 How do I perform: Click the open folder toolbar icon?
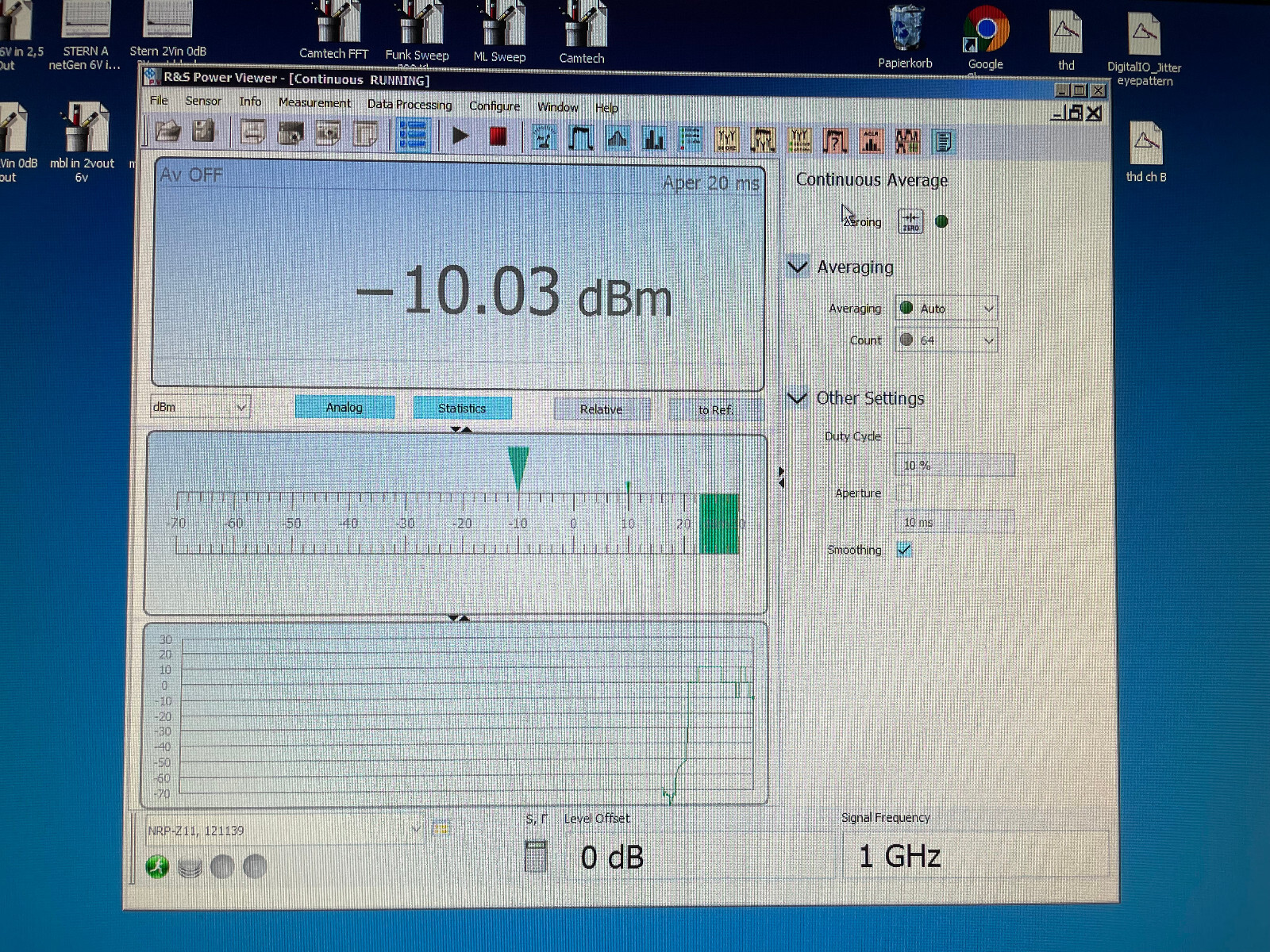[x=167, y=132]
